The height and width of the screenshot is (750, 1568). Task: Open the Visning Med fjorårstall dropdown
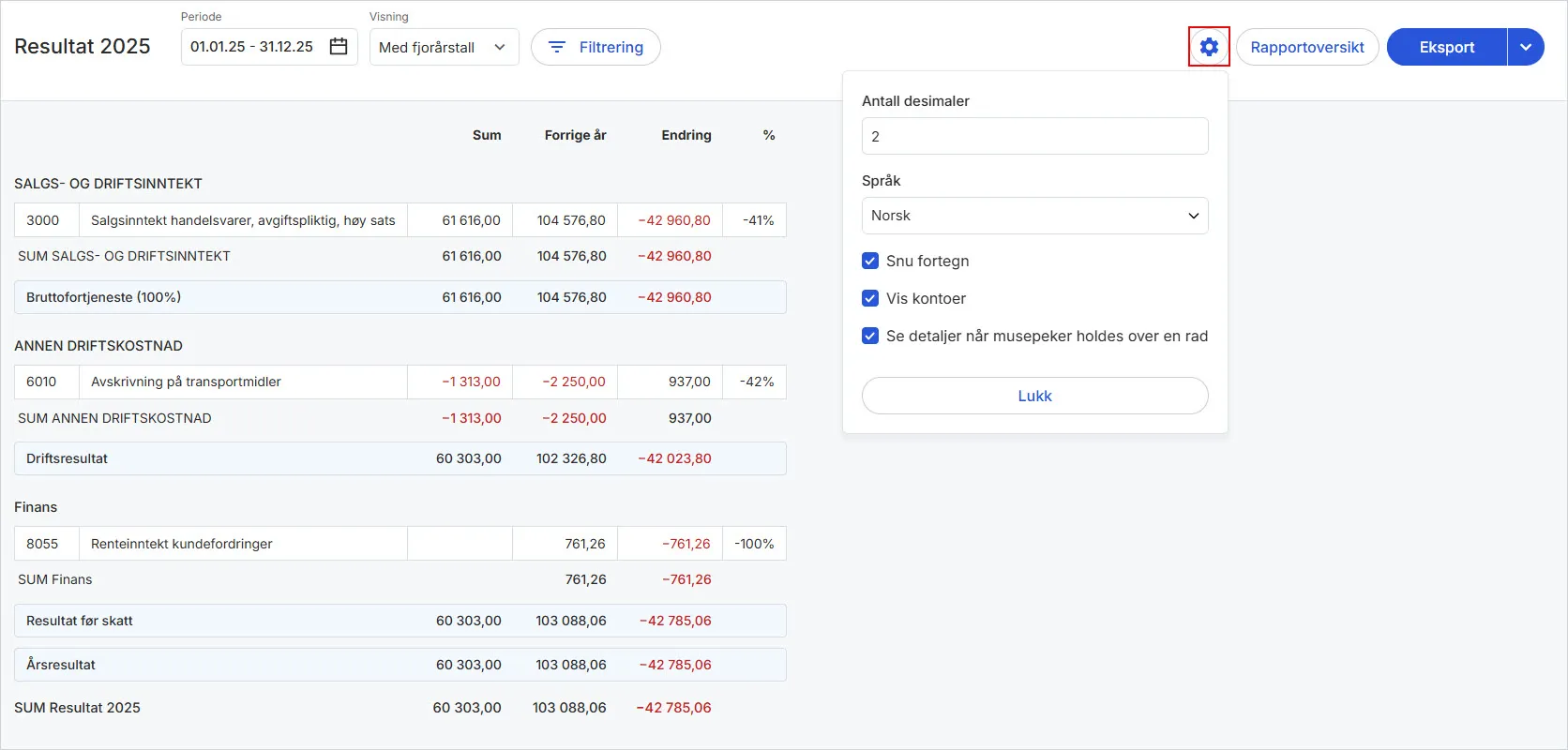pos(444,47)
